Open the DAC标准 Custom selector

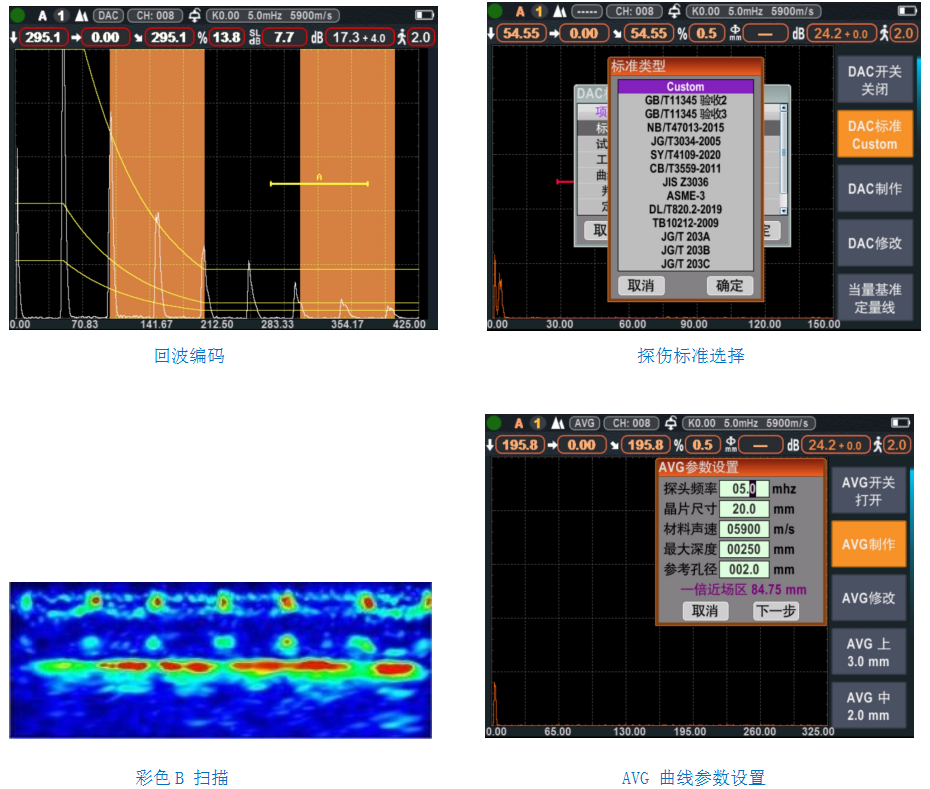(x=874, y=135)
